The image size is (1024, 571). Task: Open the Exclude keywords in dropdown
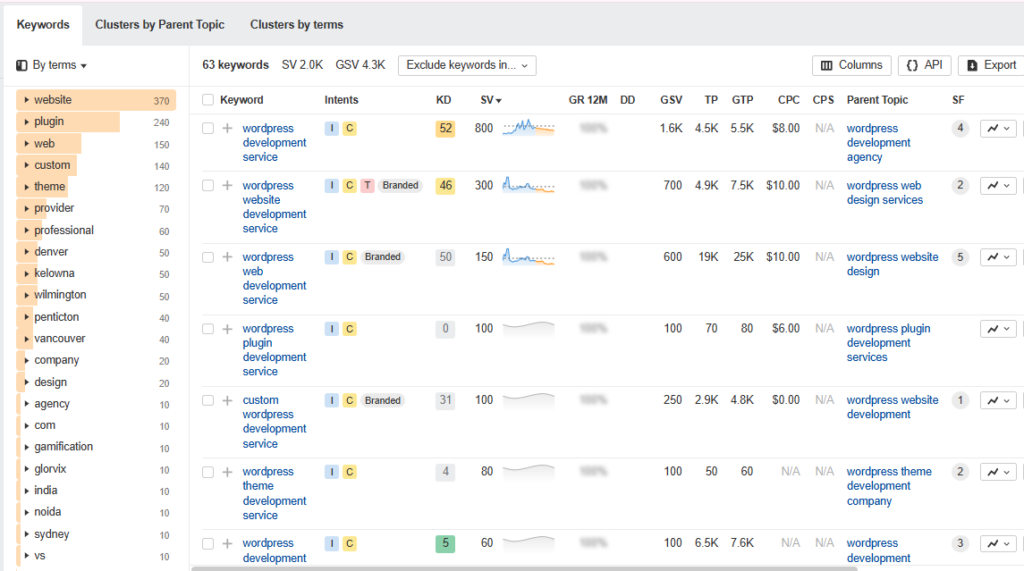pyautogui.click(x=467, y=65)
